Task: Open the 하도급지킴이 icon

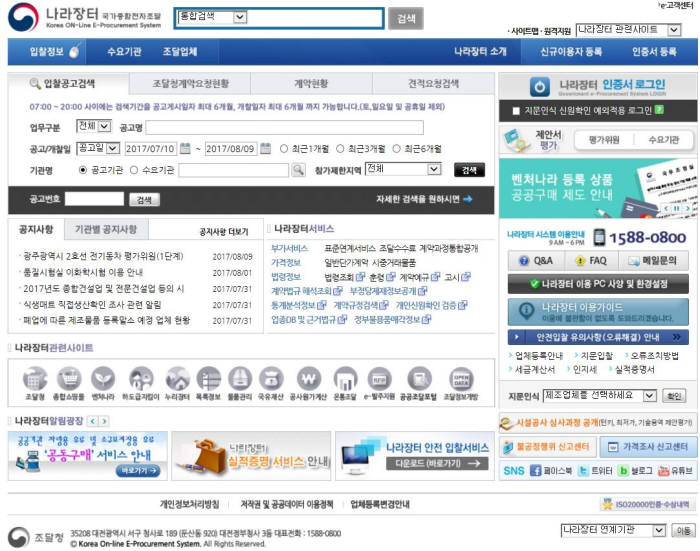Action: tap(141, 379)
